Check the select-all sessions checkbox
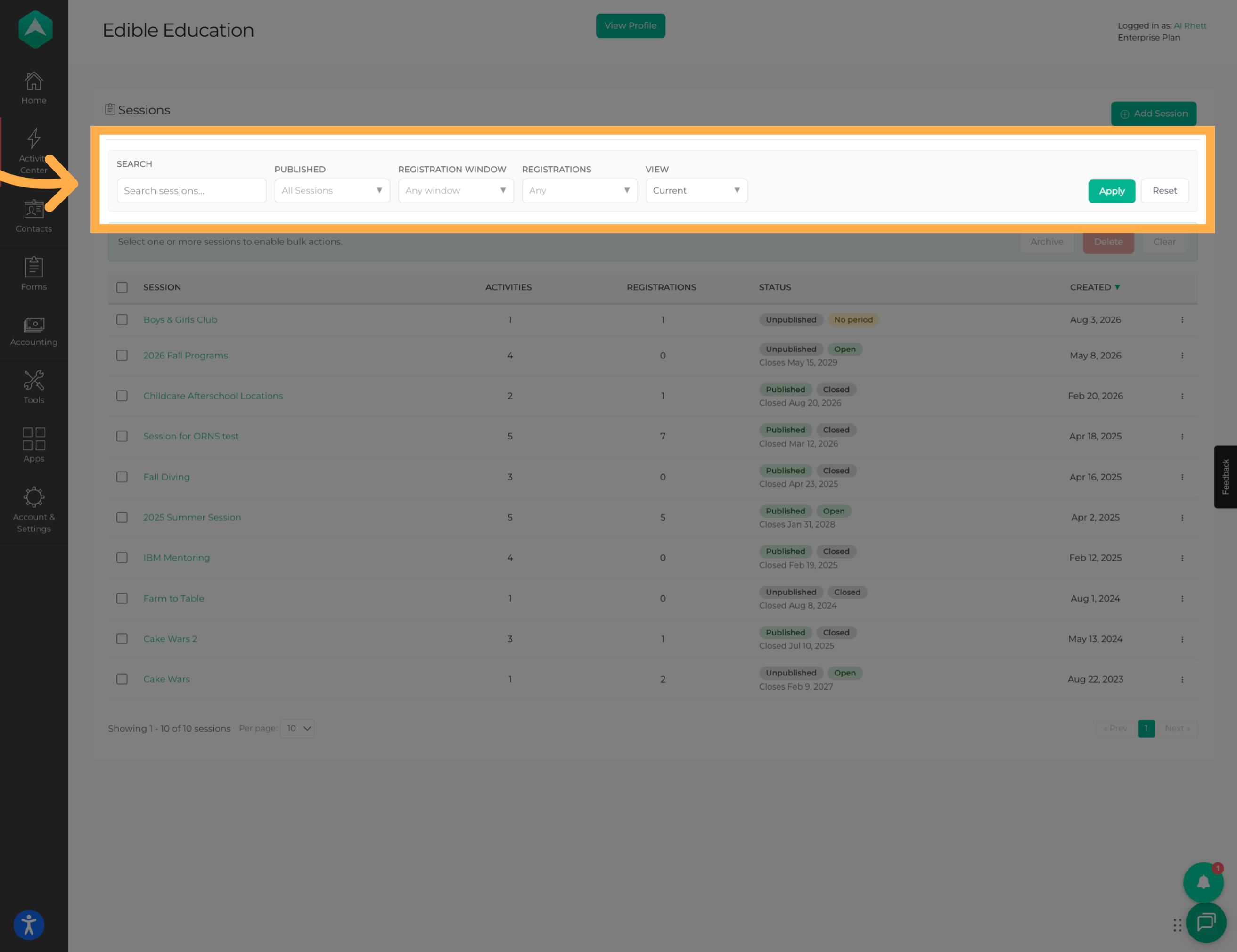The height and width of the screenshot is (952, 1237). [x=122, y=287]
